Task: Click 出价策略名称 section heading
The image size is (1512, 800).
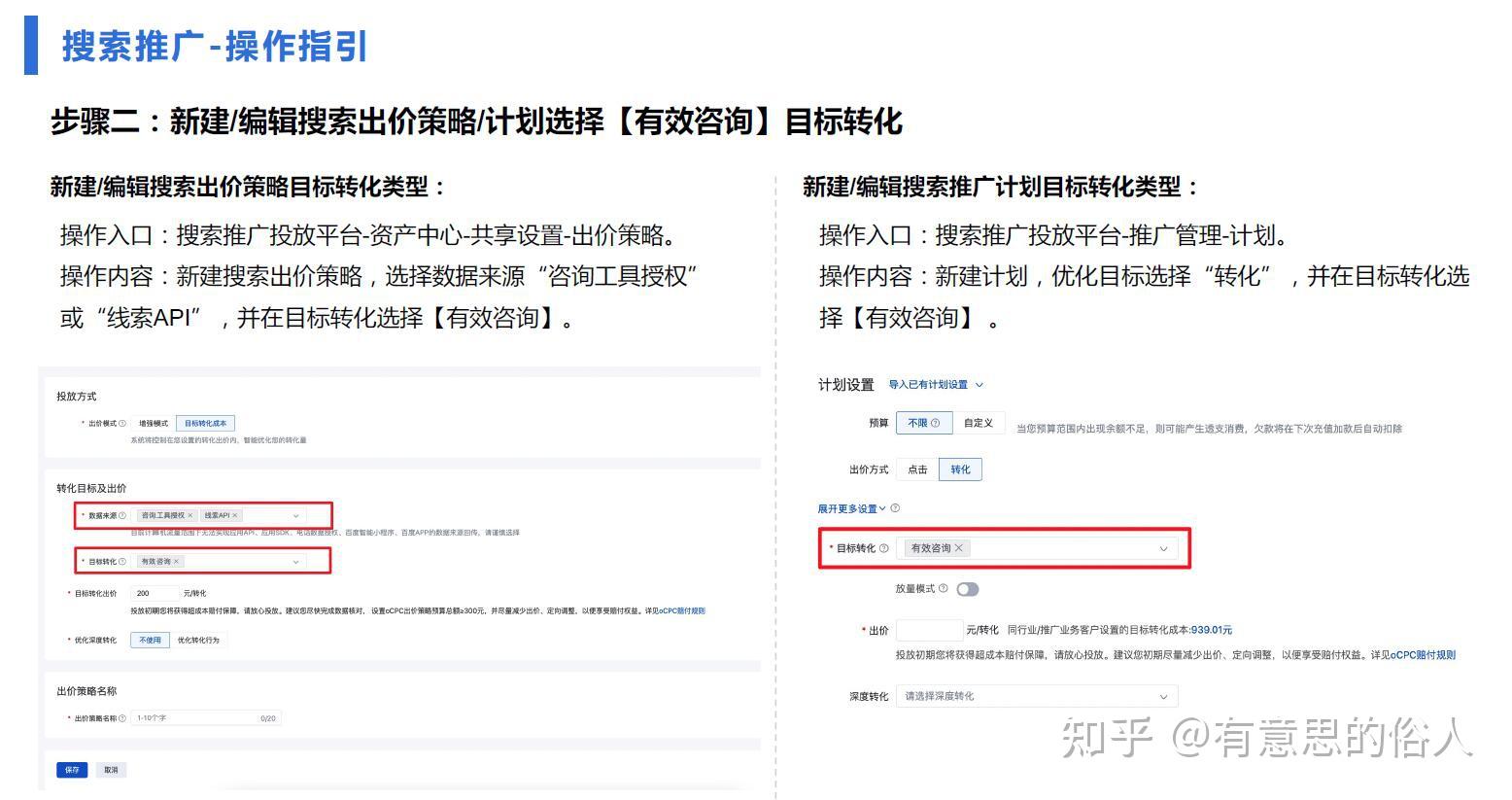Action: tap(86, 691)
